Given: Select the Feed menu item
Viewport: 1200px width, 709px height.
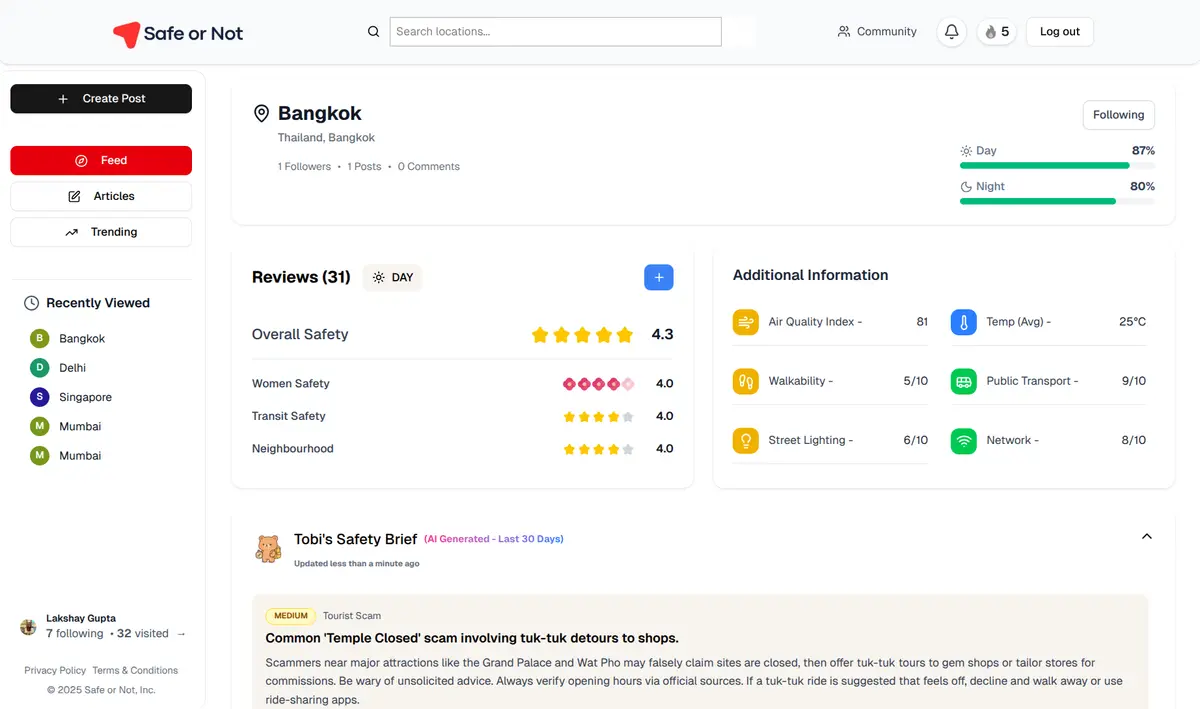Looking at the screenshot, I should (x=101, y=160).
